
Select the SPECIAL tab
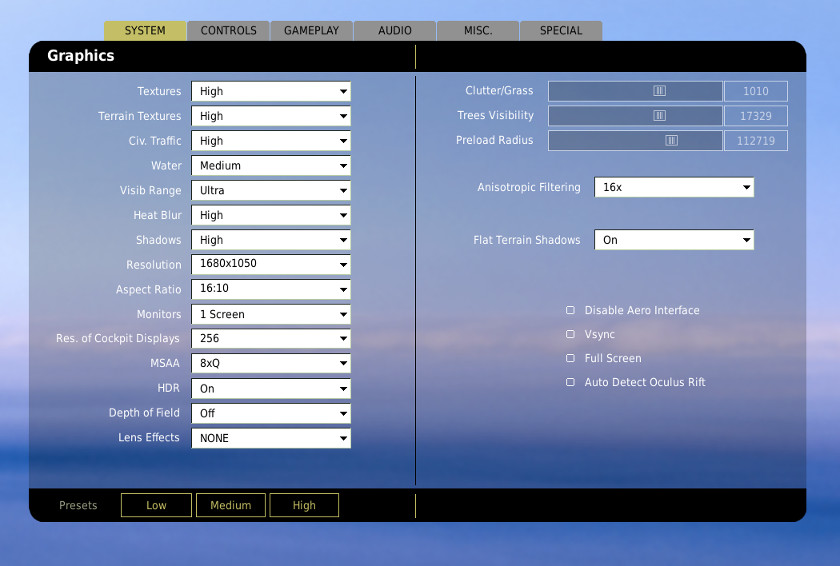pyautogui.click(x=560, y=31)
